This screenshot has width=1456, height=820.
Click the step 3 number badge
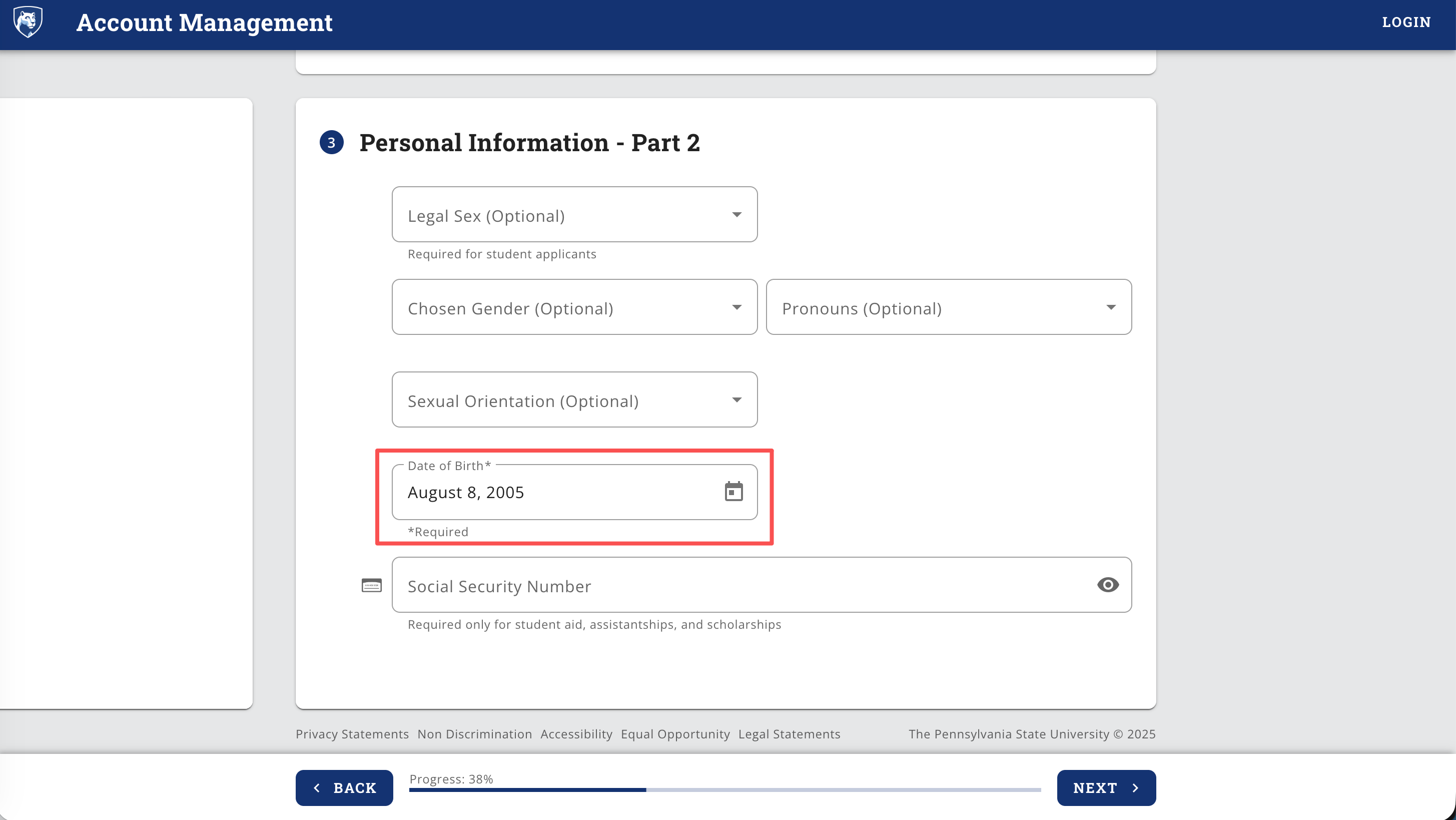point(332,143)
